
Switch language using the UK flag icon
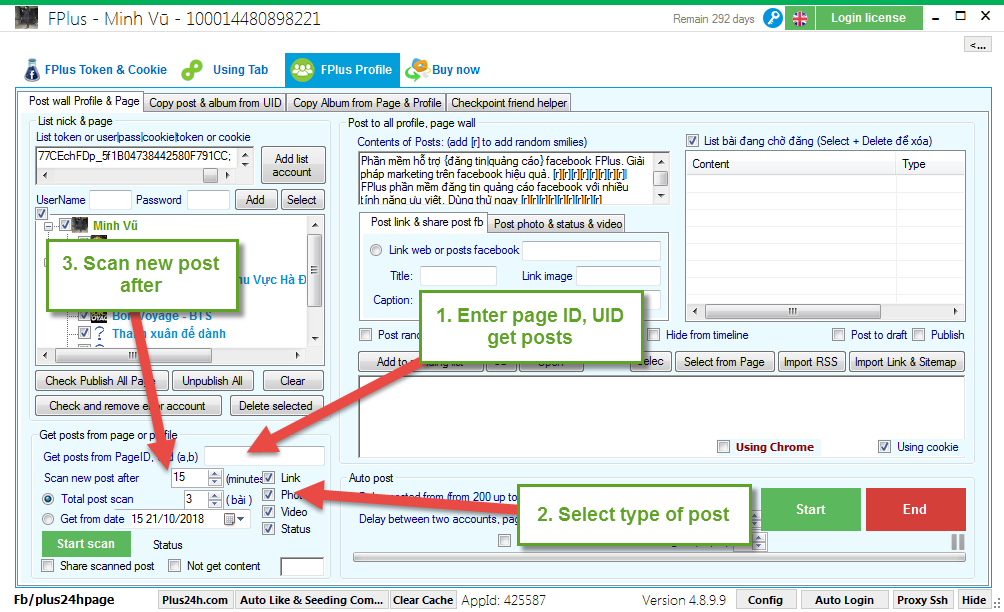point(800,18)
